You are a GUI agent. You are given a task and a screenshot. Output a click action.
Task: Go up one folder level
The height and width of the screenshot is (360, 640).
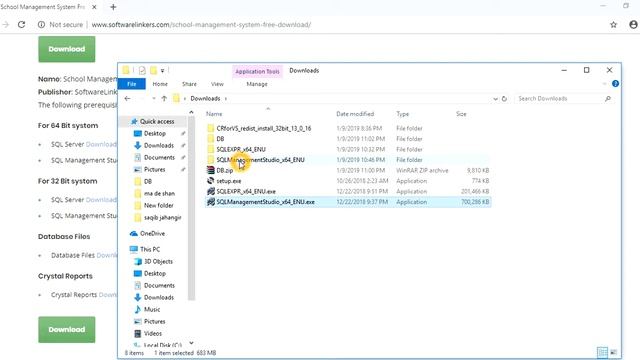click(x=164, y=98)
